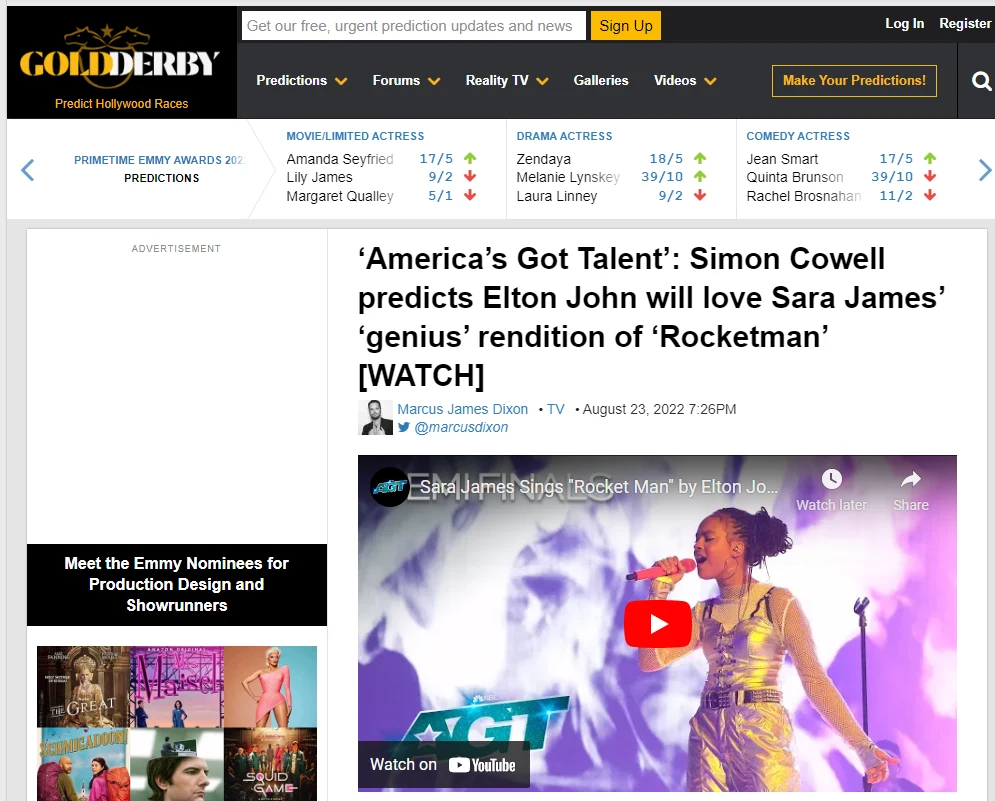
Task: Click the email updates input field
Action: coord(412,26)
